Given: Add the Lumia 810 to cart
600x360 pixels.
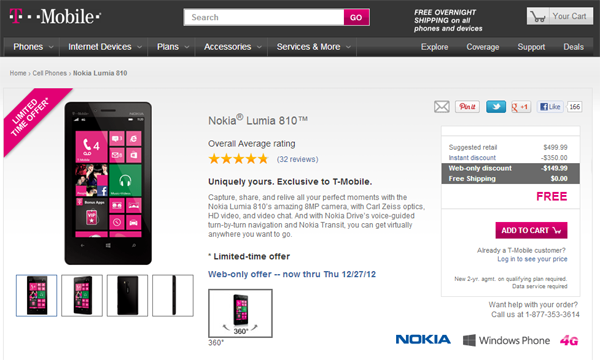Looking at the screenshot, I should (x=531, y=230).
